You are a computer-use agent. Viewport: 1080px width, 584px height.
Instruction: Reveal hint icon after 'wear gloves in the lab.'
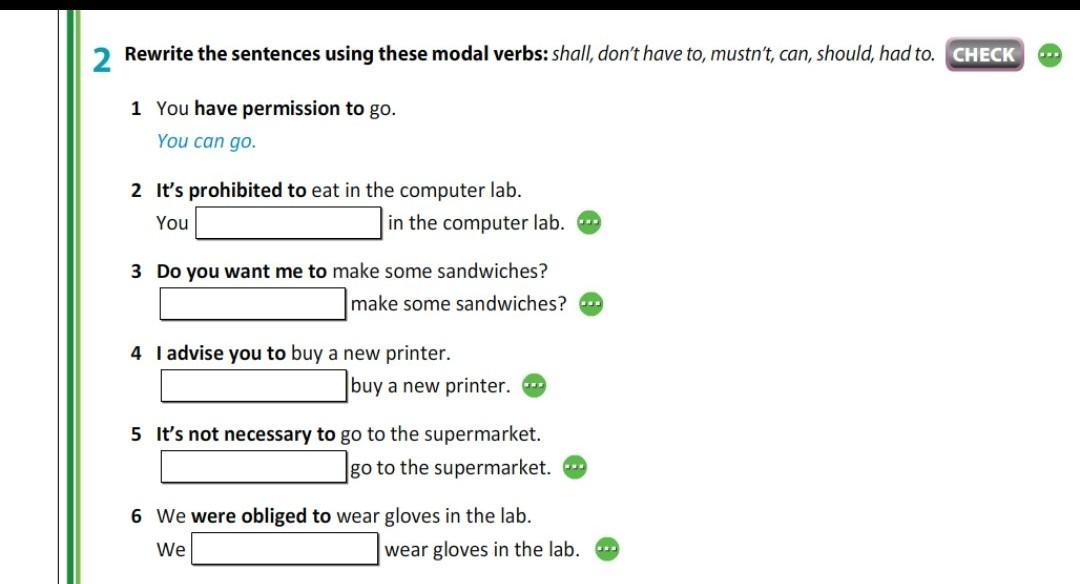tap(607, 549)
